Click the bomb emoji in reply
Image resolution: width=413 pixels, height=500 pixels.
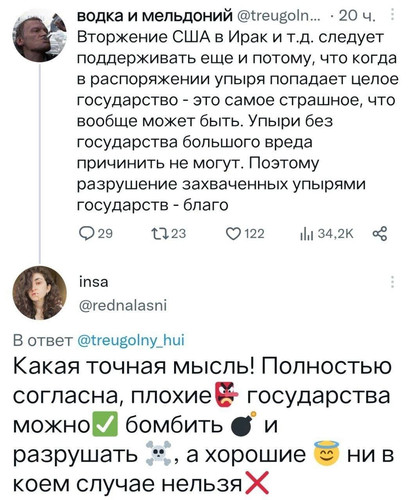[x=244, y=425]
